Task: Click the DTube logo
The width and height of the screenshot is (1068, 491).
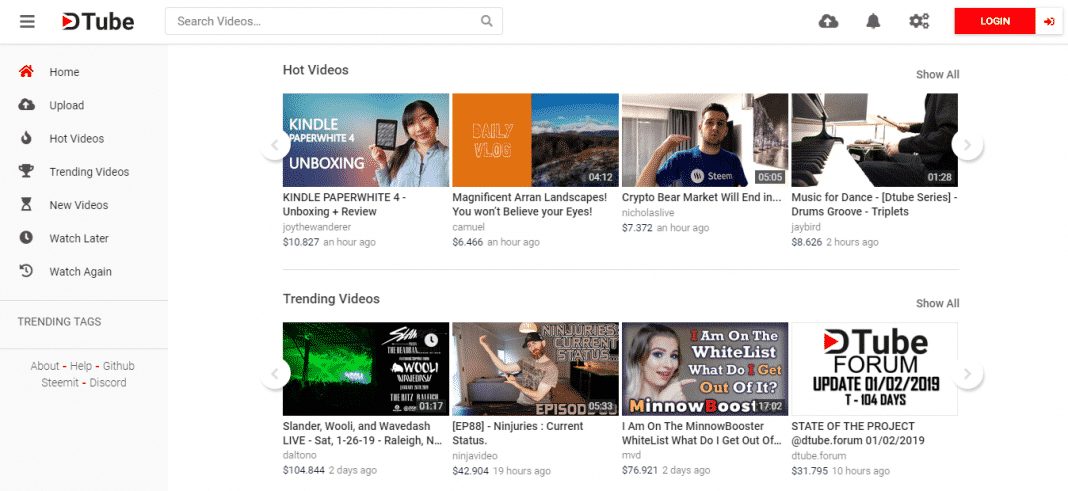Action: 97,21
